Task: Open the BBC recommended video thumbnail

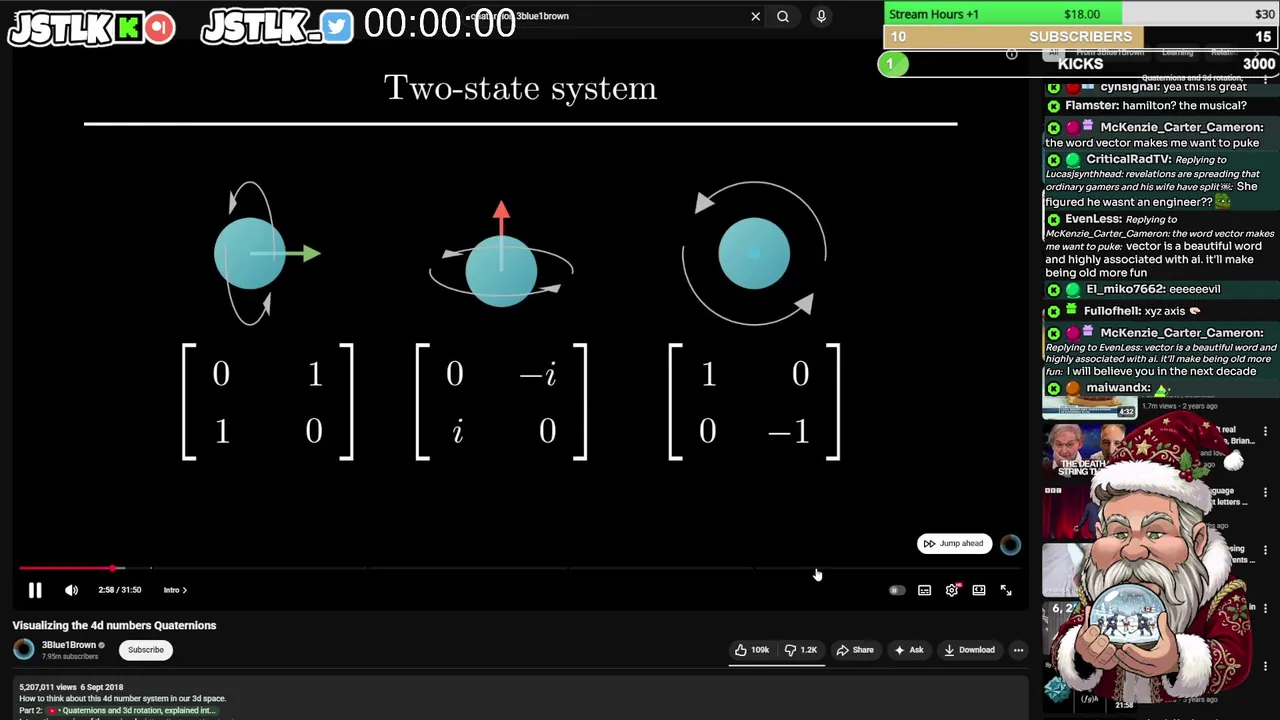Action: point(1068,512)
